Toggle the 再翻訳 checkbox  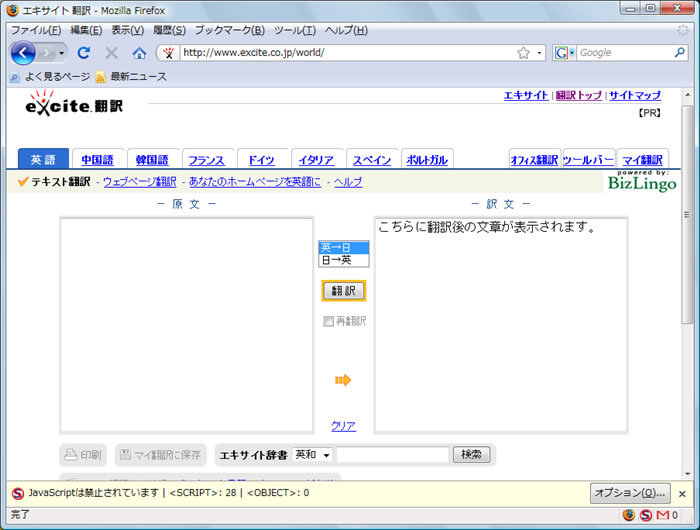(x=329, y=321)
